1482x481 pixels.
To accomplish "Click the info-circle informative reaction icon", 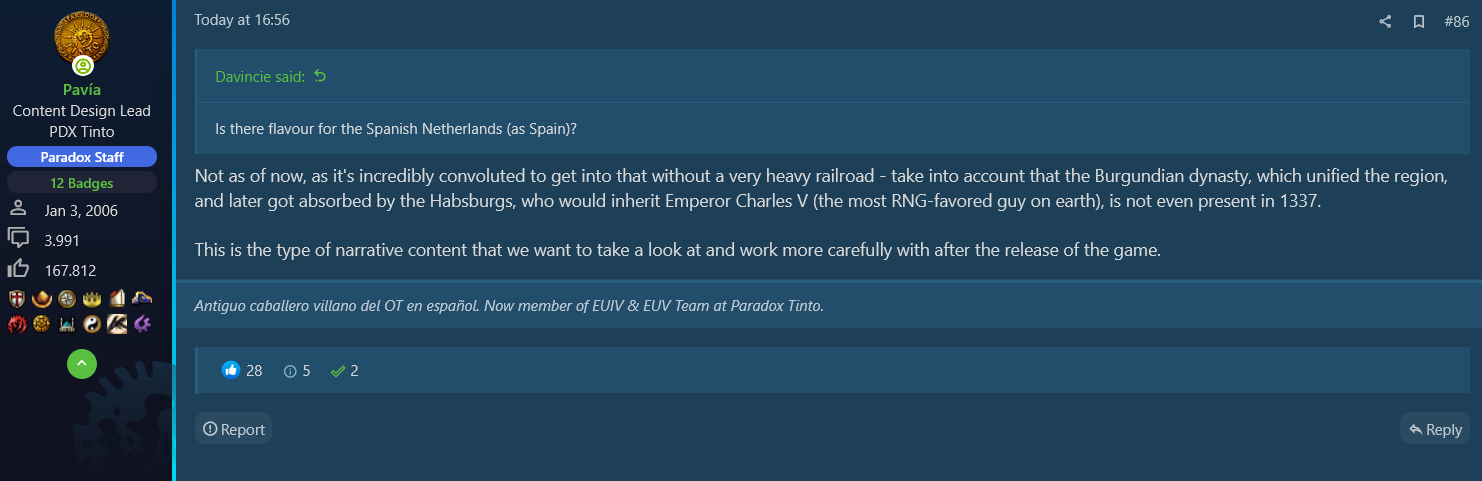I will [291, 371].
